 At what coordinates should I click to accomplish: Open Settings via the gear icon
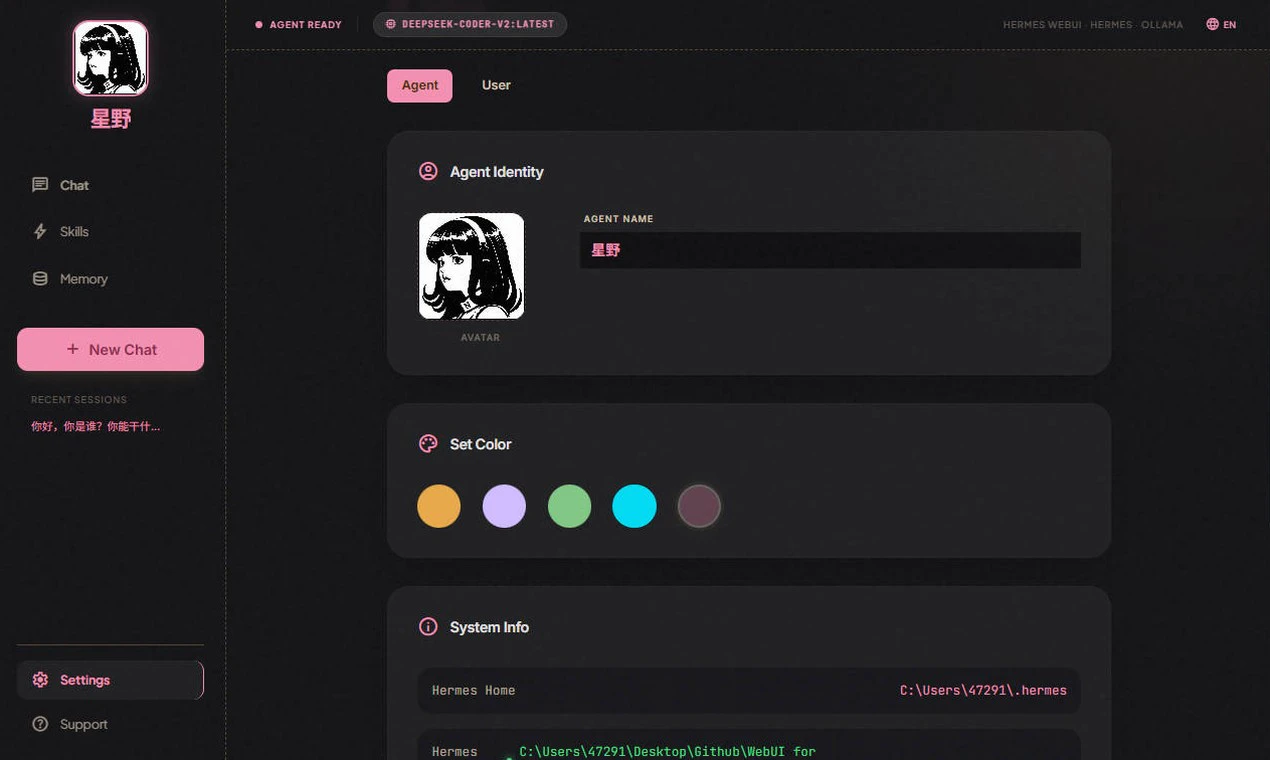coord(40,679)
